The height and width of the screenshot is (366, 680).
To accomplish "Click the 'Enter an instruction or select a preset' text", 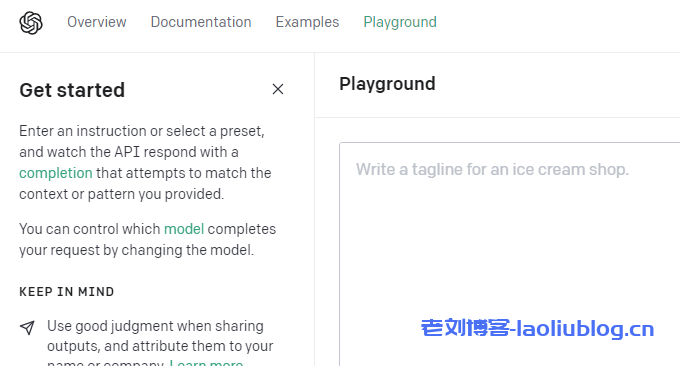I will 142,131.
